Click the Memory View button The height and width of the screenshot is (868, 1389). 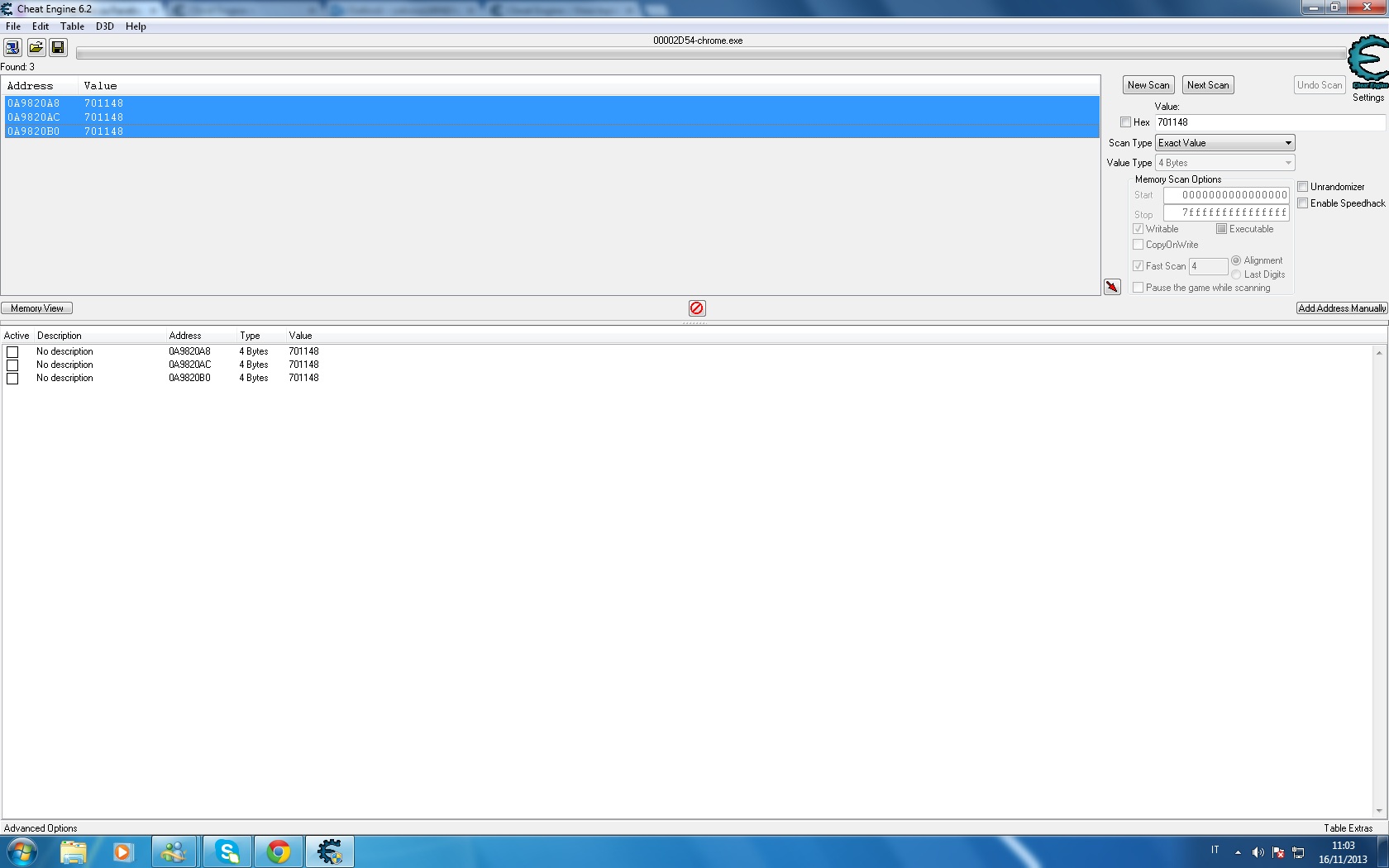[x=37, y=308]
